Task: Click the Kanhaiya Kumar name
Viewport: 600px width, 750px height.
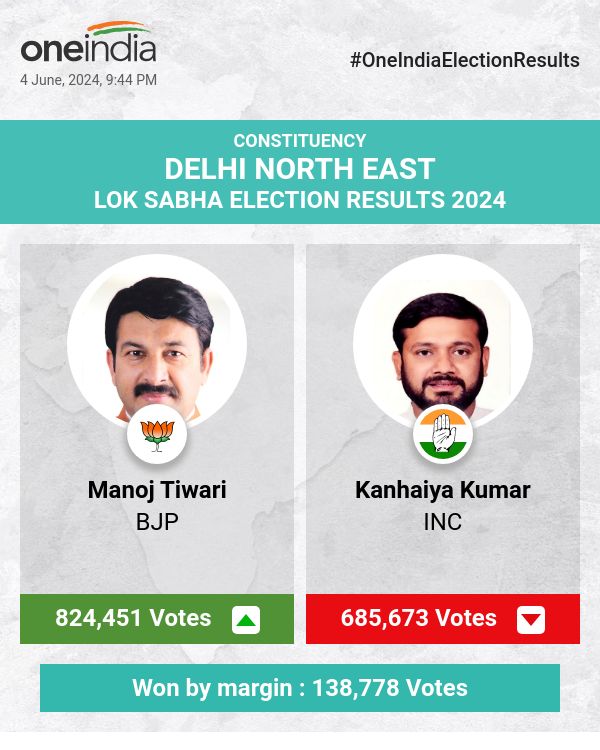Action: click(443, 490)
